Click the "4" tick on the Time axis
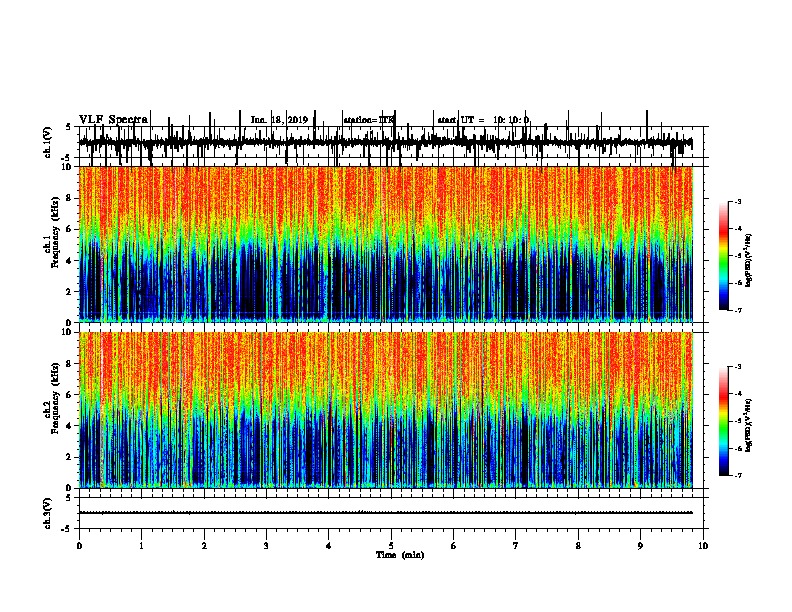The image size is (792, 612). pos(329,546)
